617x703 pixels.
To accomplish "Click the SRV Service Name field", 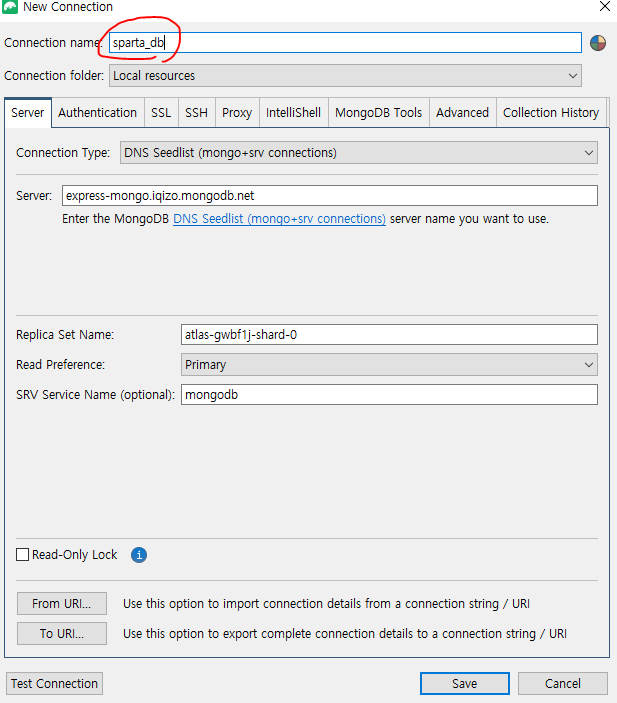I will [x=389, y=395].
